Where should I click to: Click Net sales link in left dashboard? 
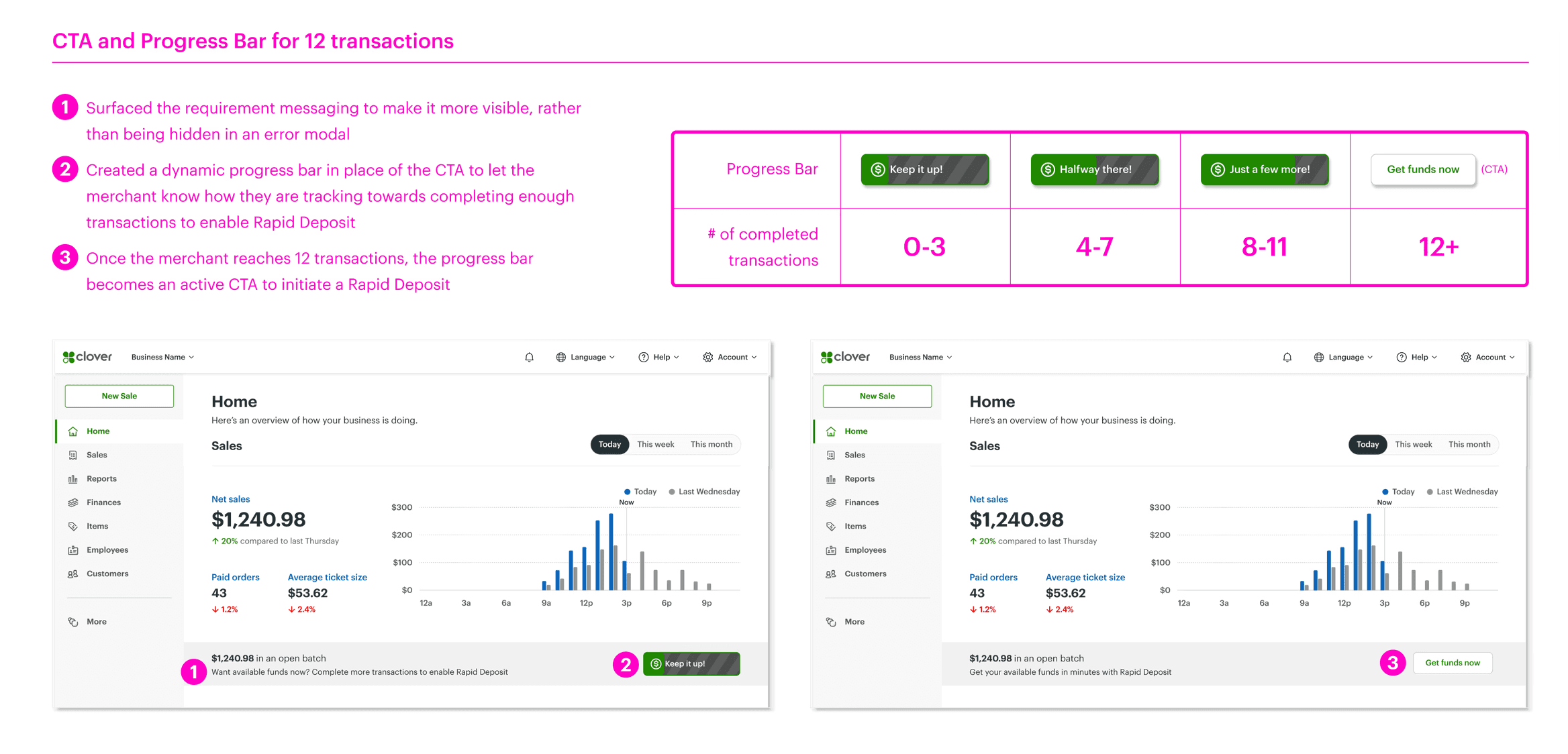click(x=230, y=499)
